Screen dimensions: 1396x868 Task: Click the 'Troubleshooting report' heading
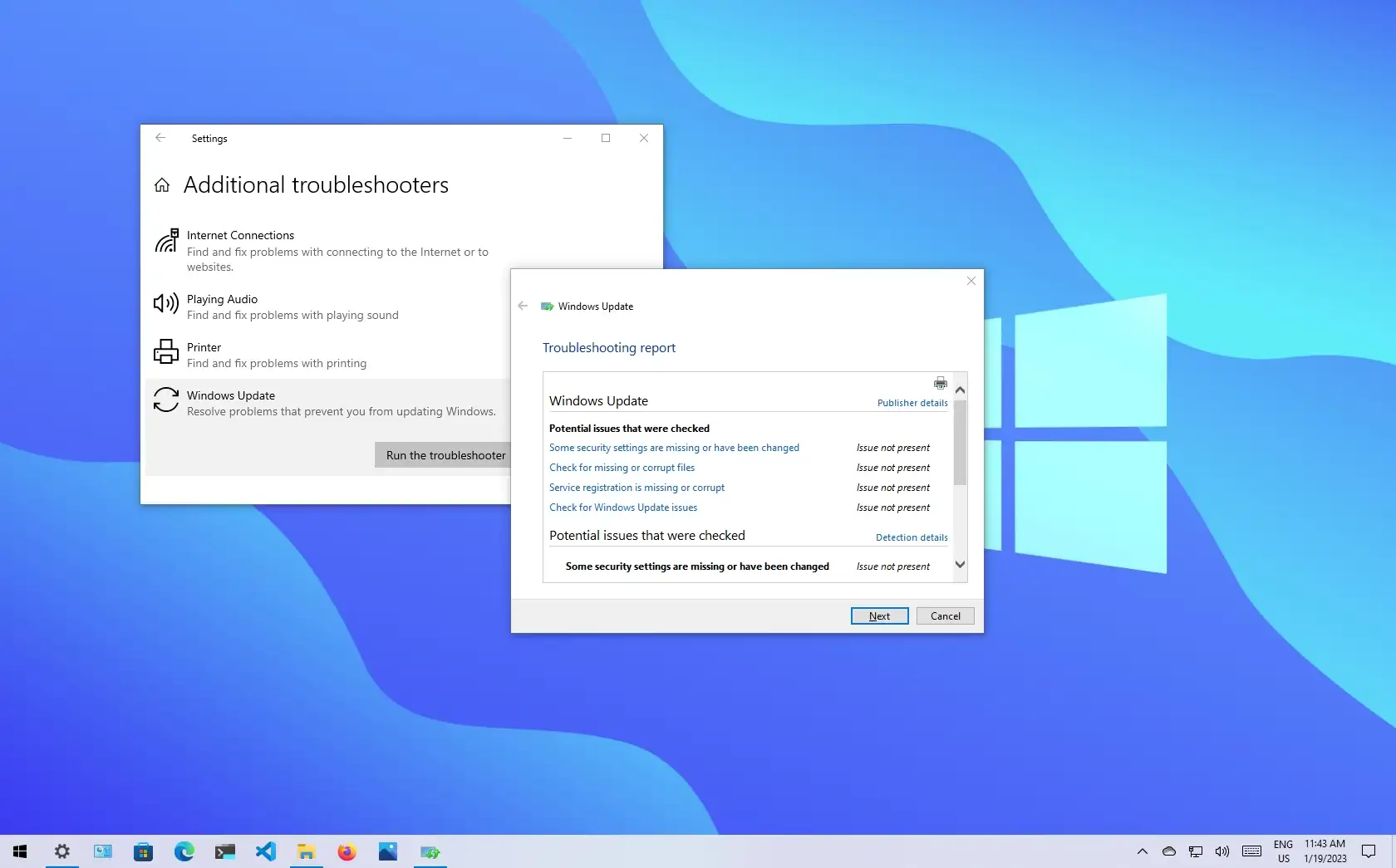coord(609,348)
